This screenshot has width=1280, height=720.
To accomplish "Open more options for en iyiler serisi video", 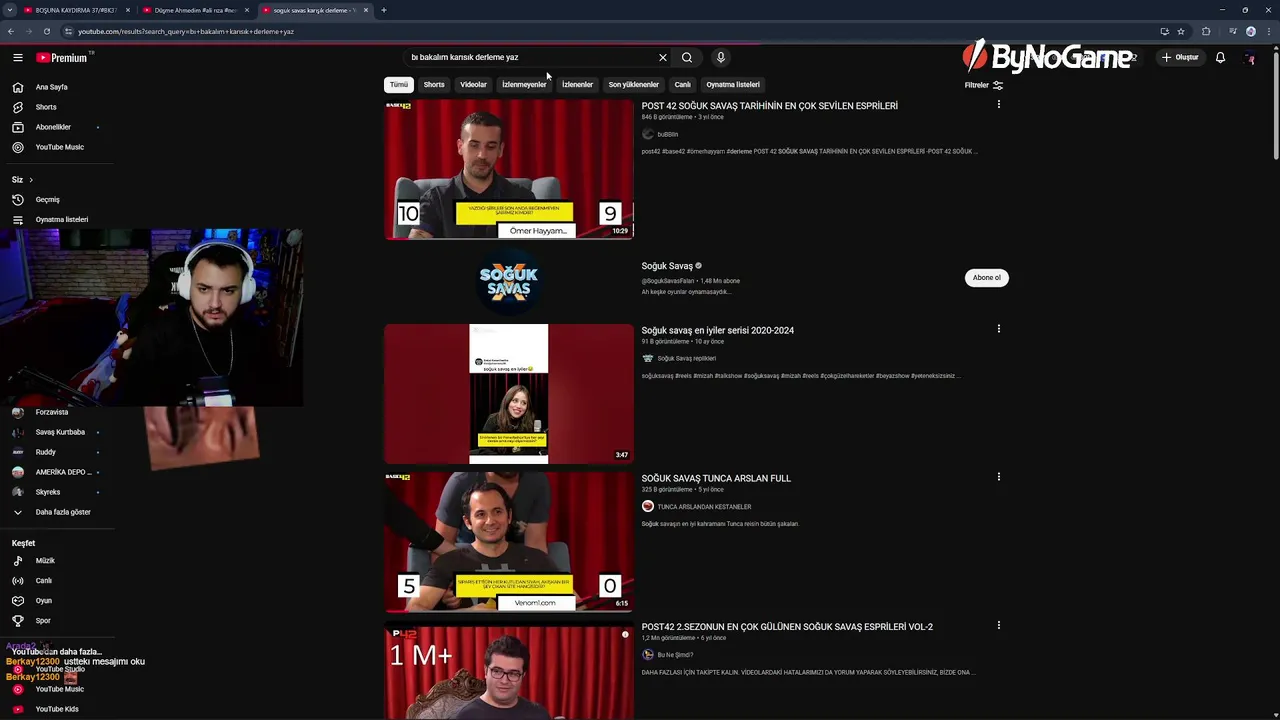I will [x=998, y=329].
